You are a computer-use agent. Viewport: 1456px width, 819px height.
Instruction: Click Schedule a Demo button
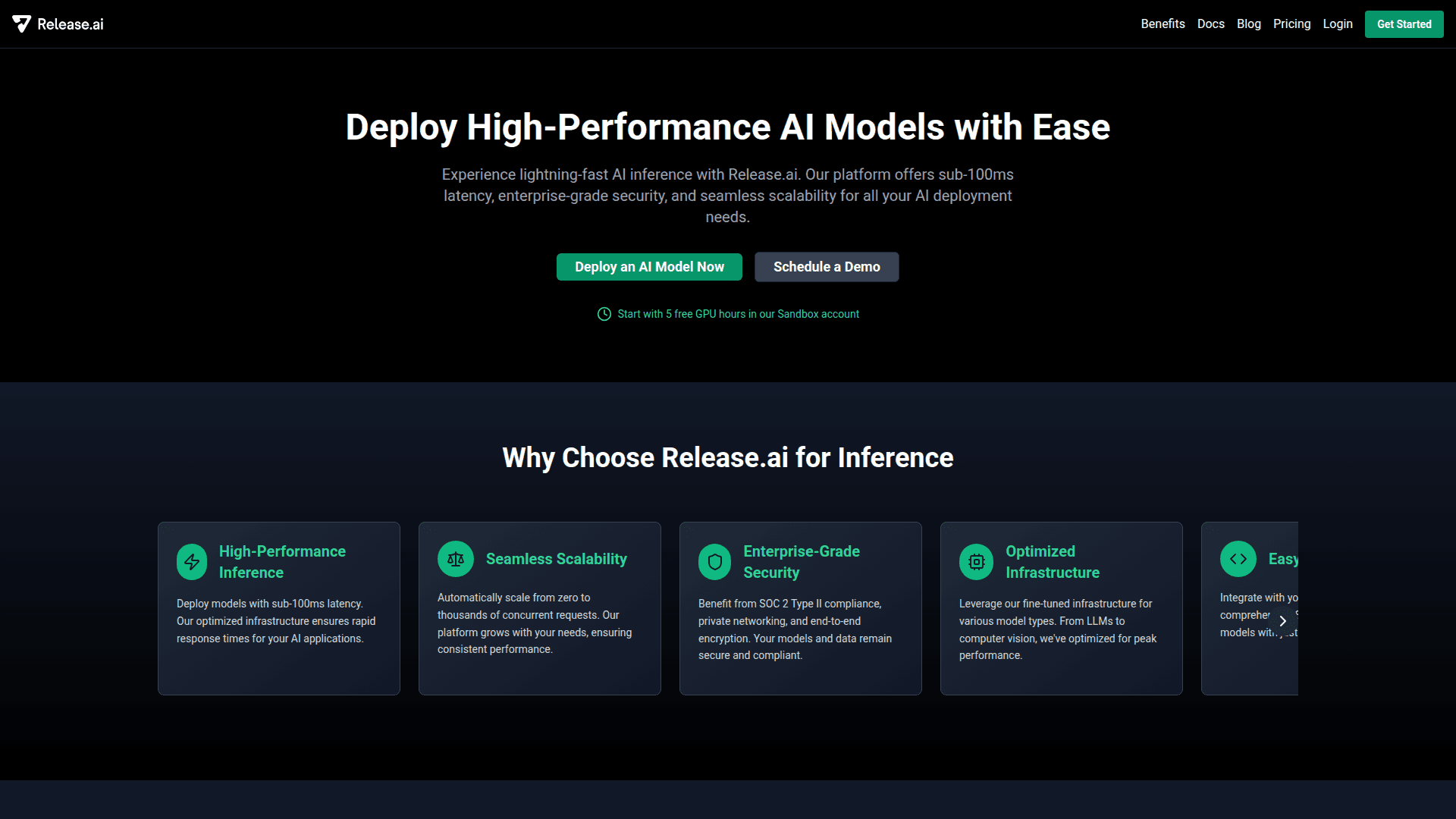[x=827, y=267]
